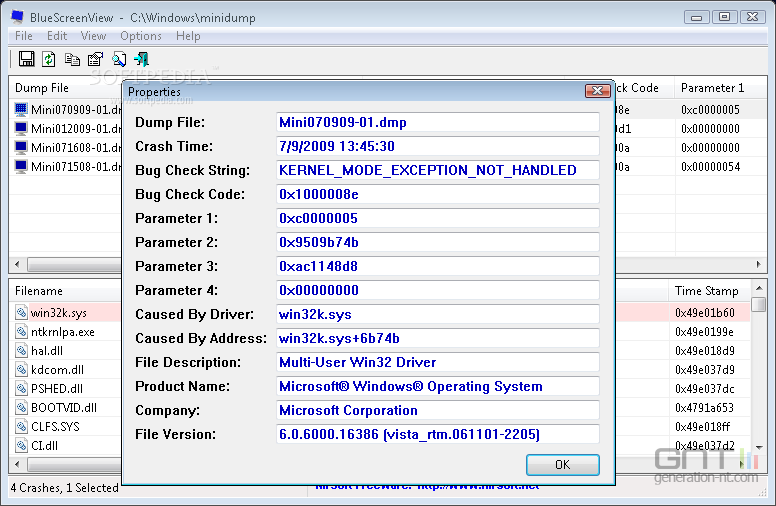Click the File Version value field

point(437,434)
